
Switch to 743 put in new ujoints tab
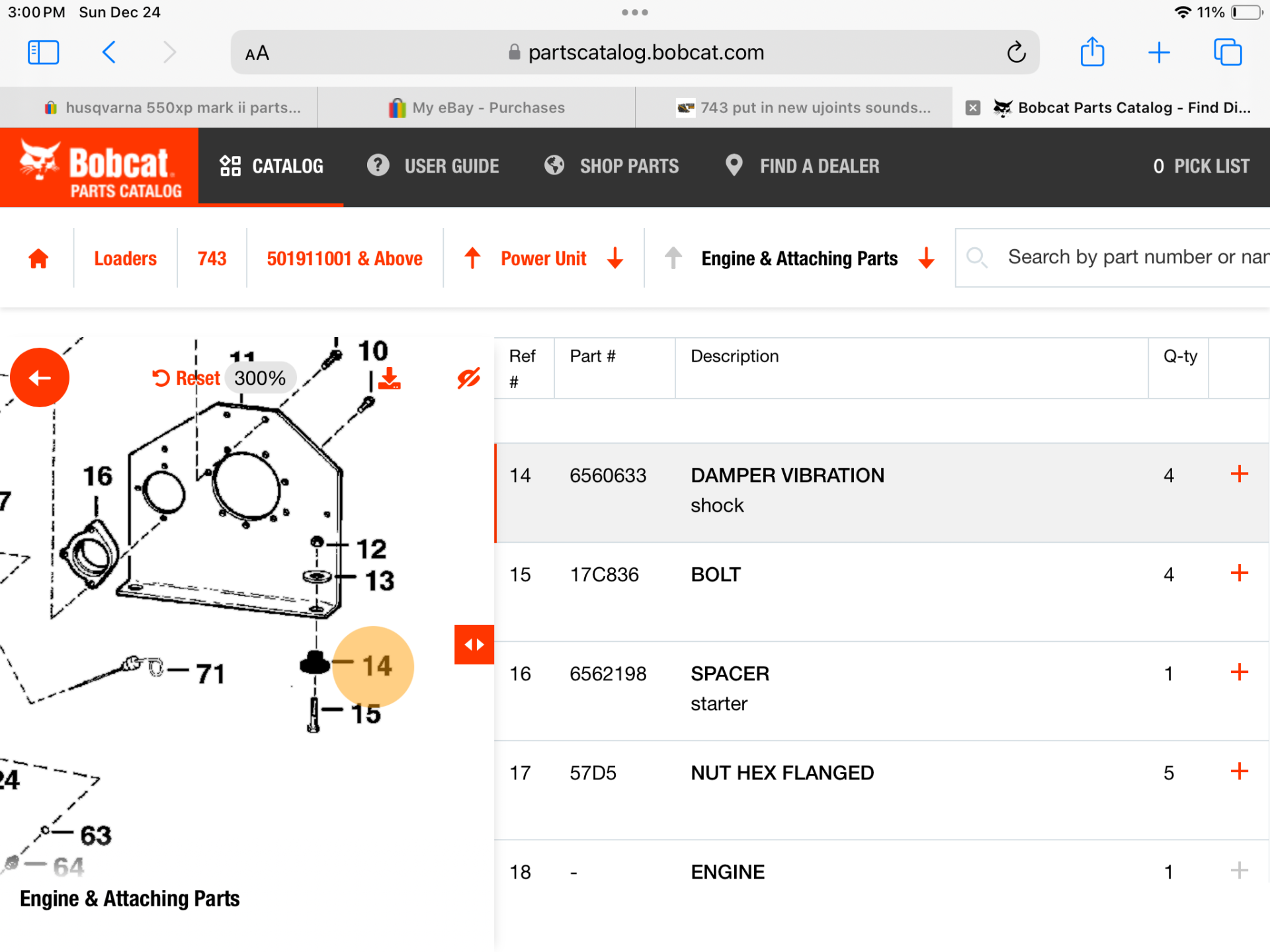(794, 107)
